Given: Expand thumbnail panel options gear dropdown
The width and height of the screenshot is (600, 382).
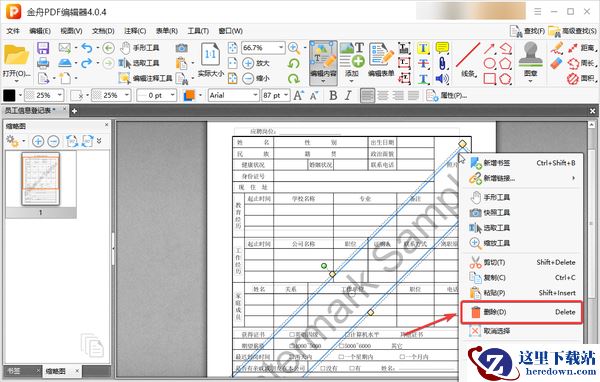Looking at the screenshot, I should [24, 141].
